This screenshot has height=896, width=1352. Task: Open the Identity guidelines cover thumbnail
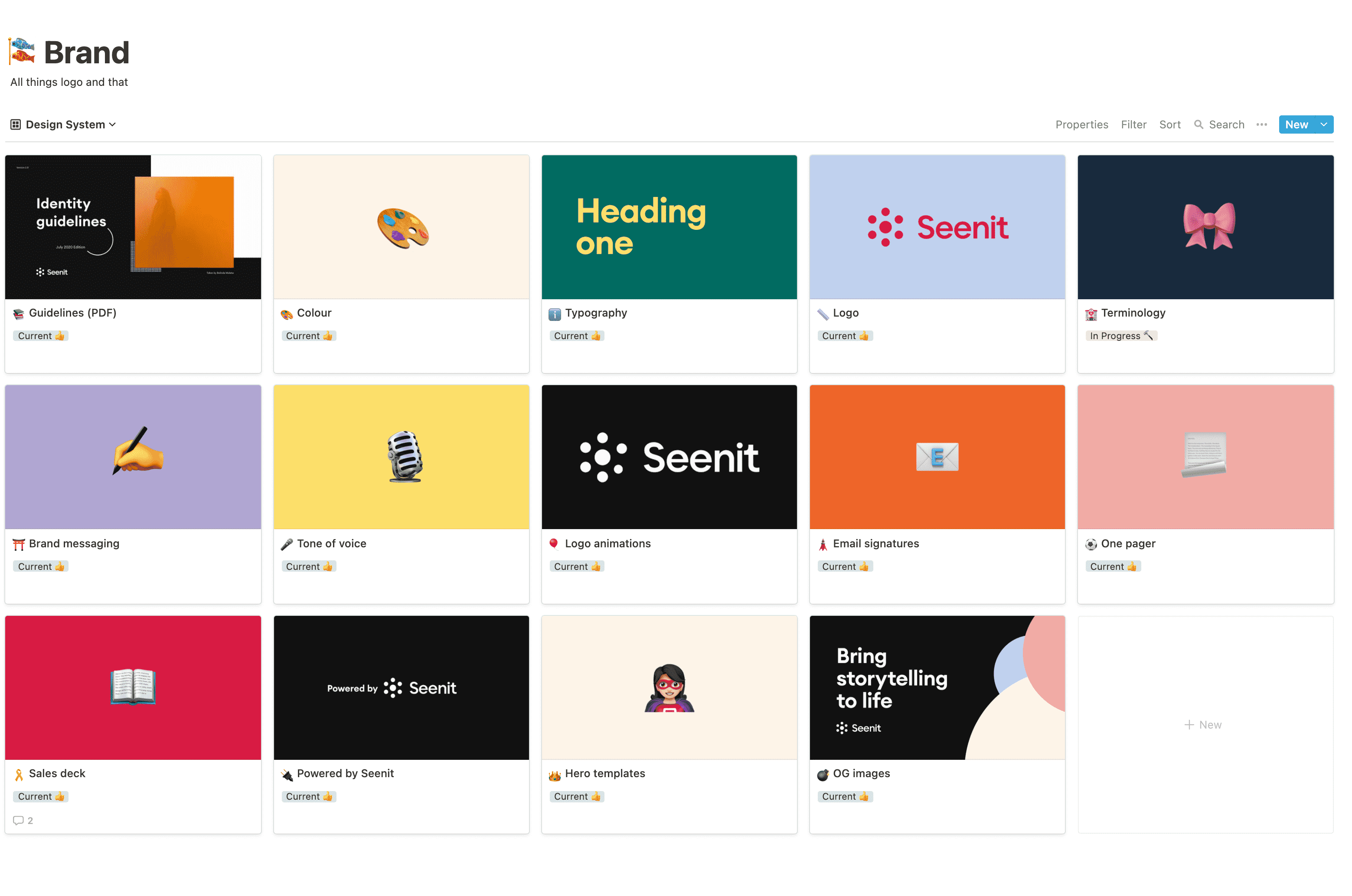click(x=133, y=227)
